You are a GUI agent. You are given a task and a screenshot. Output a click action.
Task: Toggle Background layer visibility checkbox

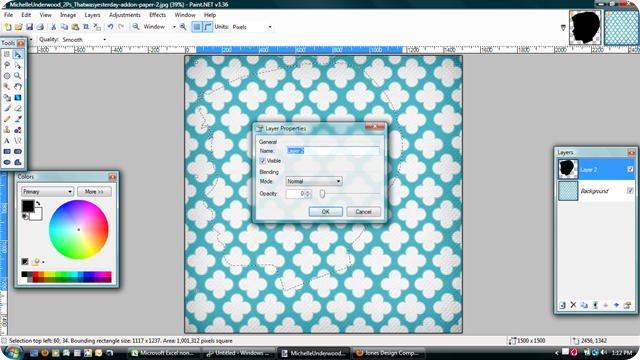(x=630, y=191)
